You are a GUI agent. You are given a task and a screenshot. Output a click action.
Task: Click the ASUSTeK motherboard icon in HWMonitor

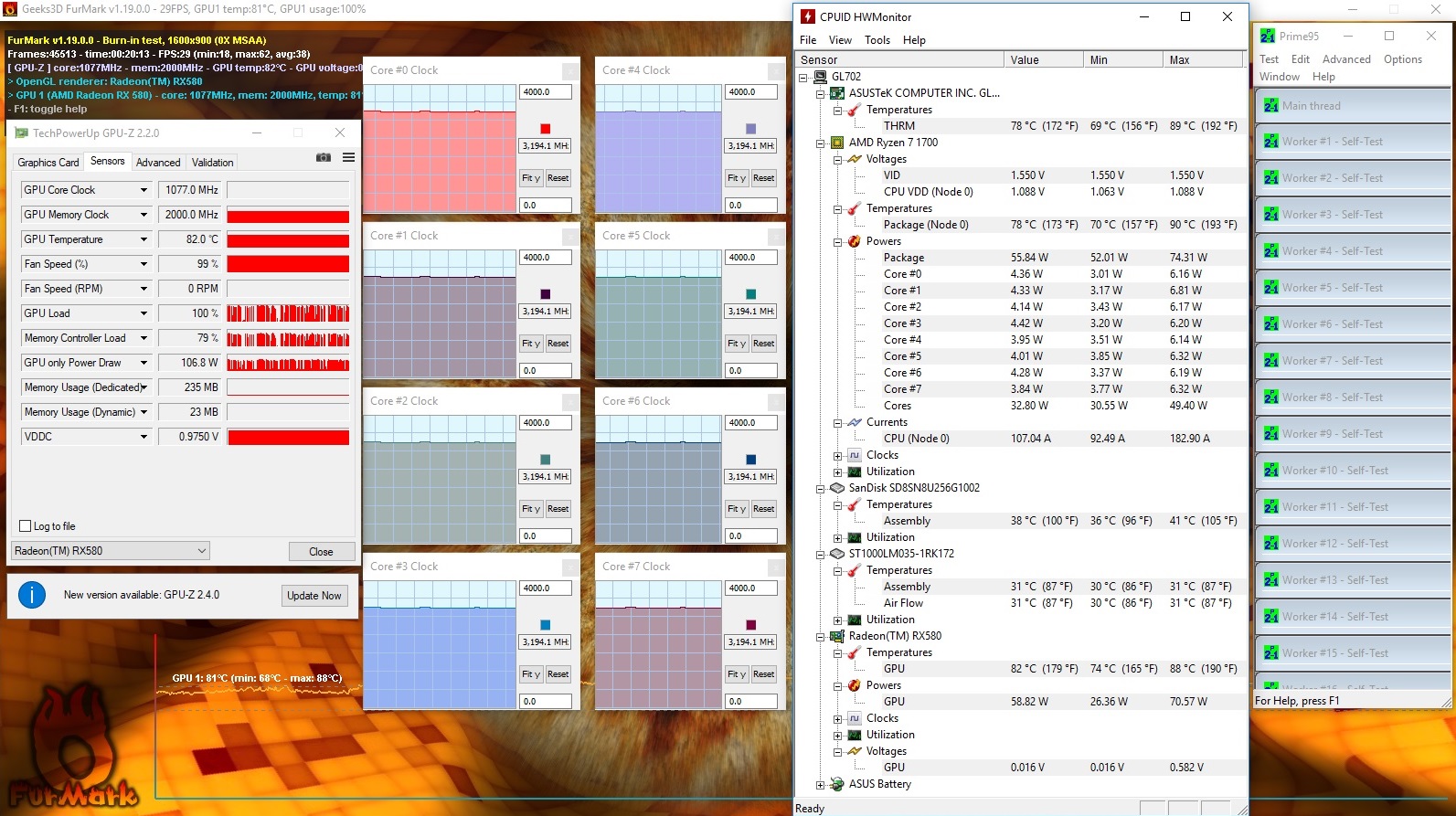pos(836,93)
